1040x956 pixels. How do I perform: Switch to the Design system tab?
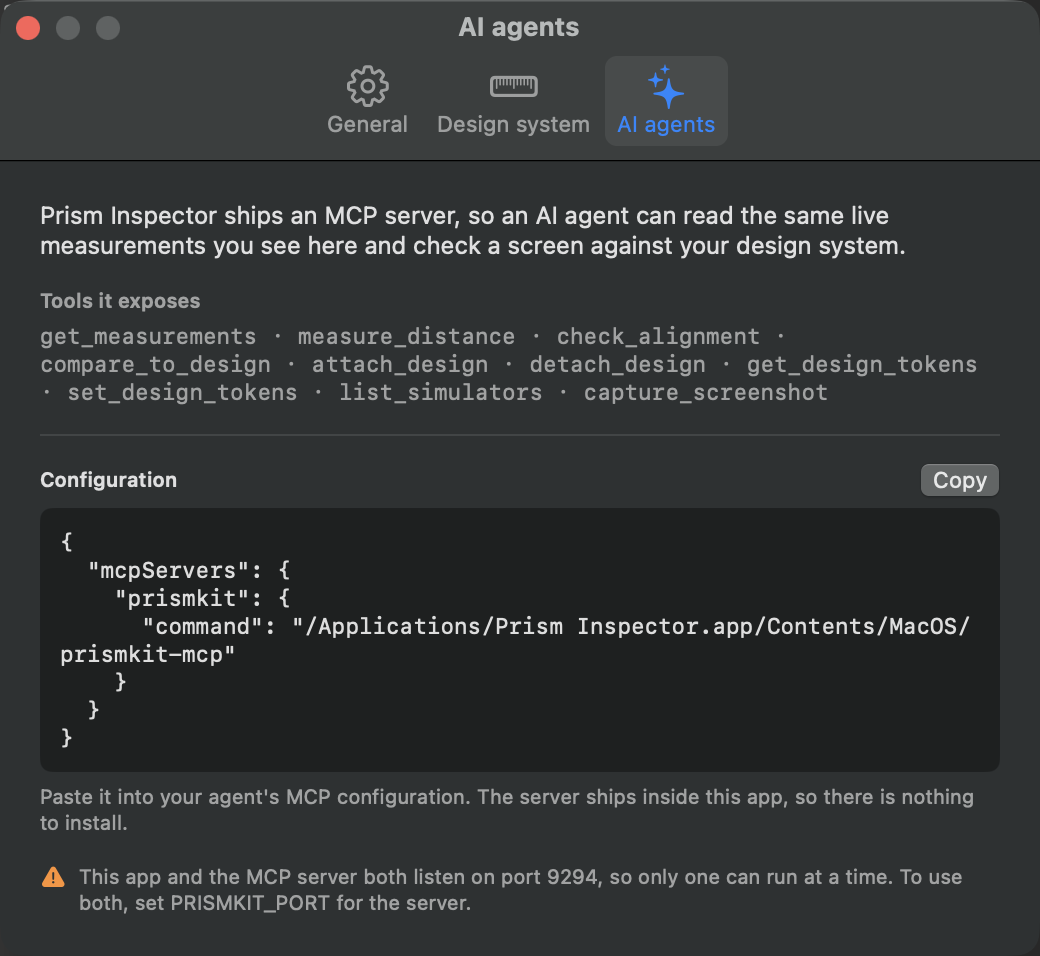(x=513, y=101)
